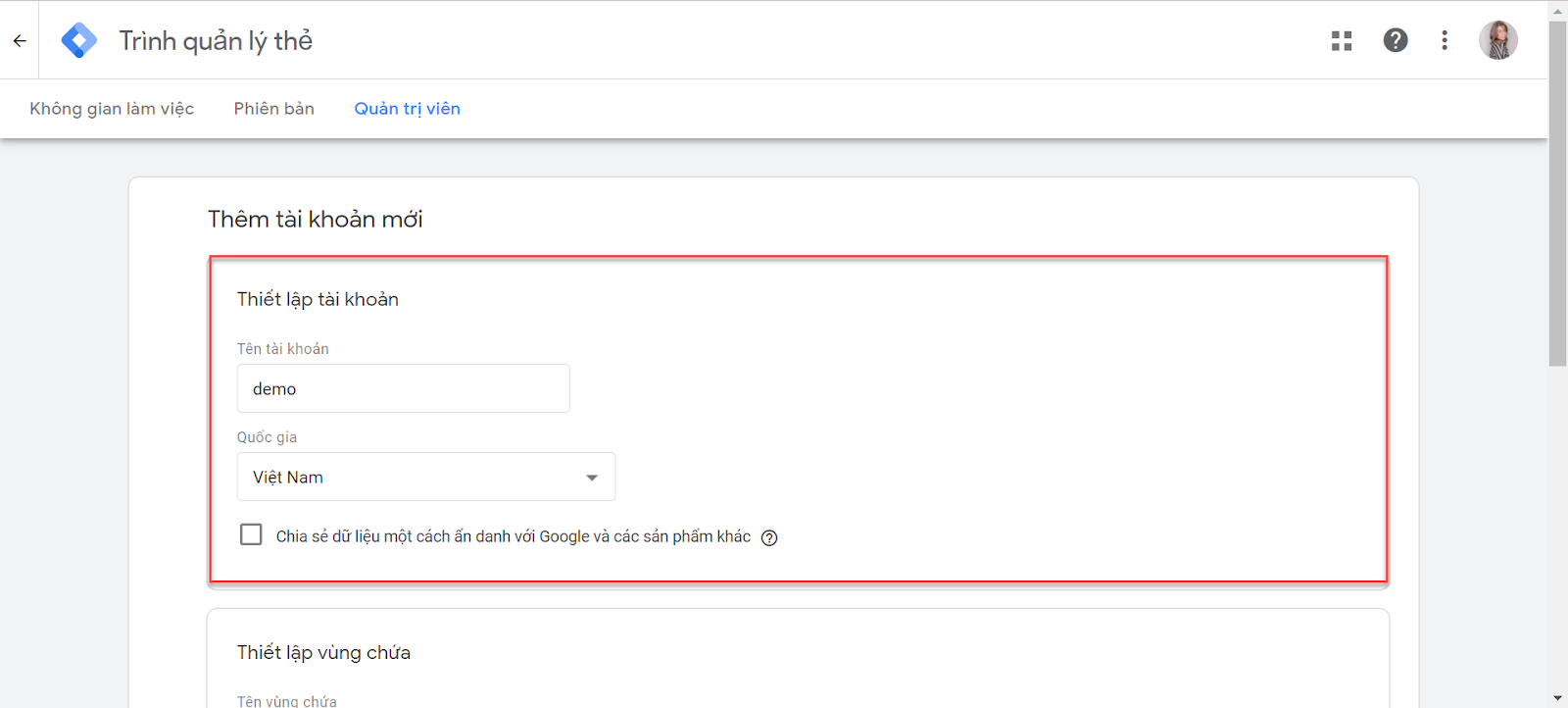Click the Thiết lập vùng chứa heading
Screen dimensions: 1568x708
coord(323,653)
